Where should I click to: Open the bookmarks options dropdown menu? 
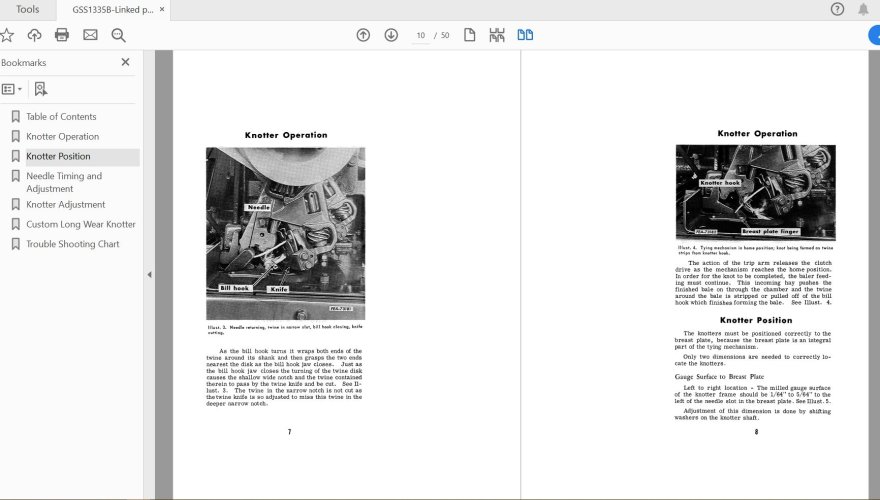pos(12,89)
